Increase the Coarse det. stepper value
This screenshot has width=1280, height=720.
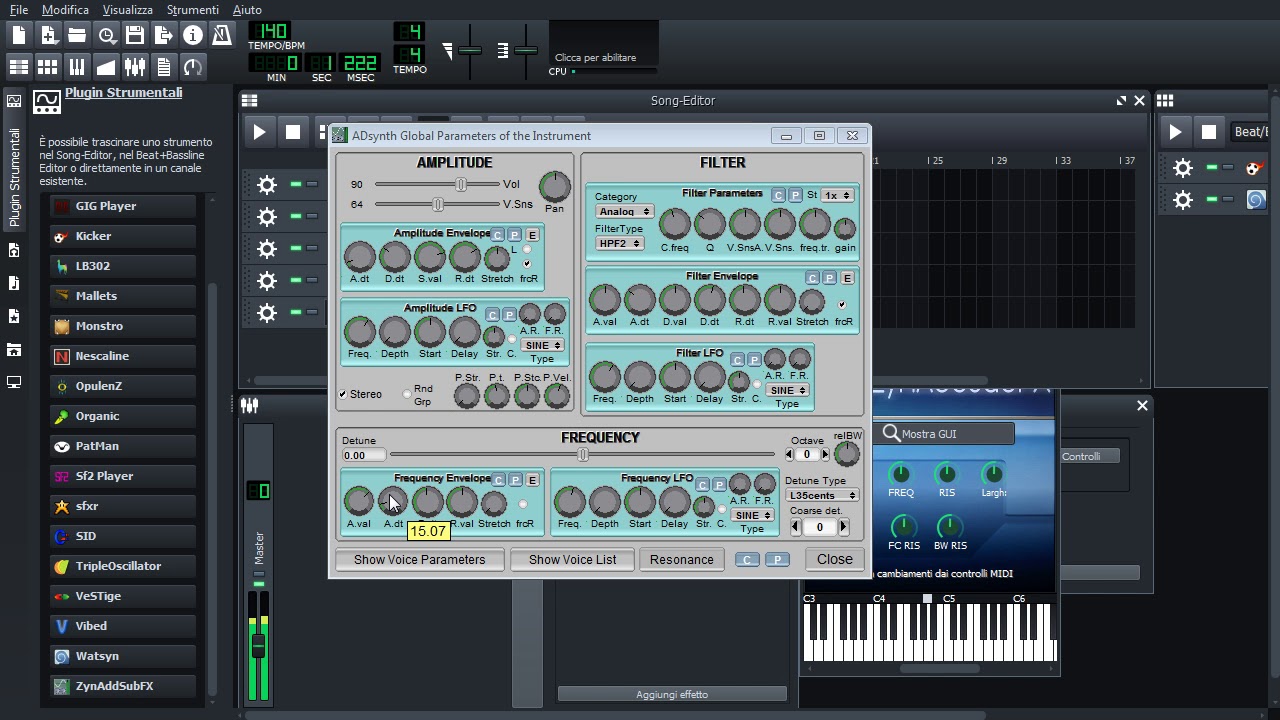click(x=843, y=527)
